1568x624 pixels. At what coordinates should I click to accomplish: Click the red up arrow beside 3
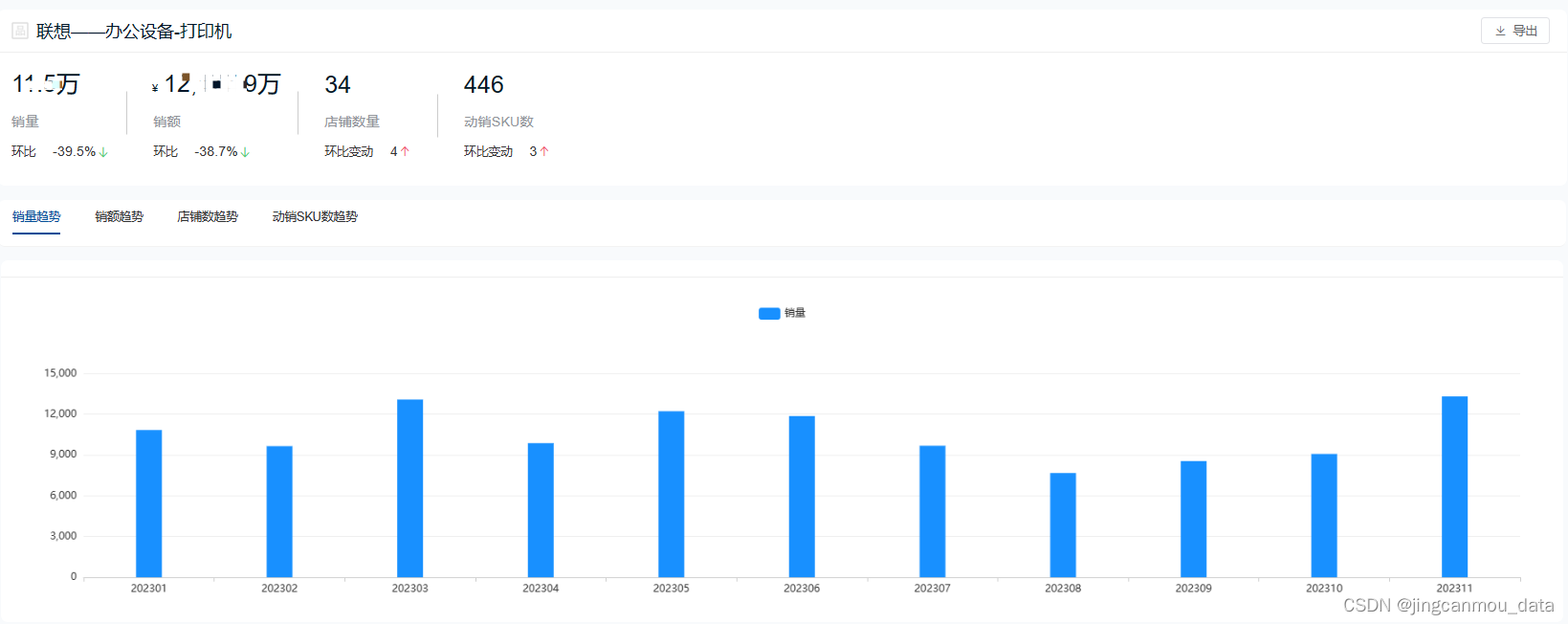[x=544, y=151]
